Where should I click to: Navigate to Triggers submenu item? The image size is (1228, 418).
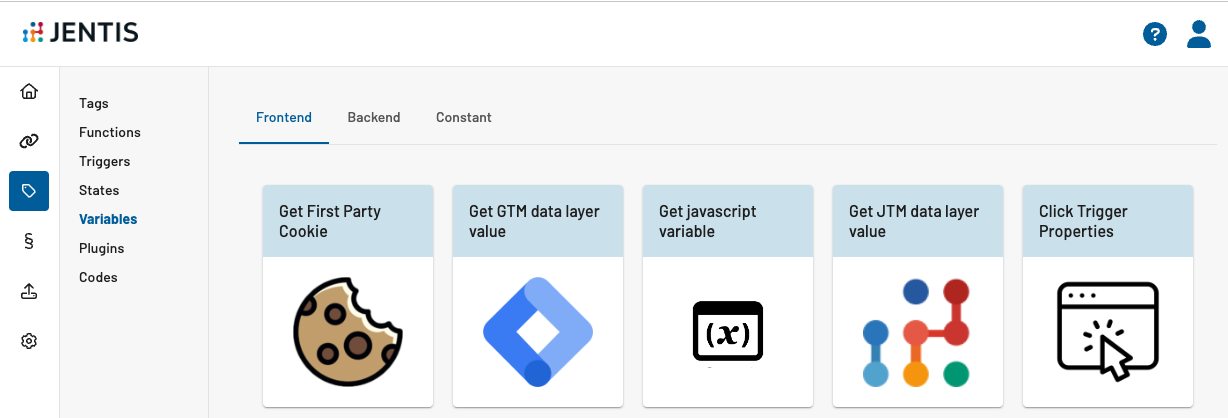point(105,161)
